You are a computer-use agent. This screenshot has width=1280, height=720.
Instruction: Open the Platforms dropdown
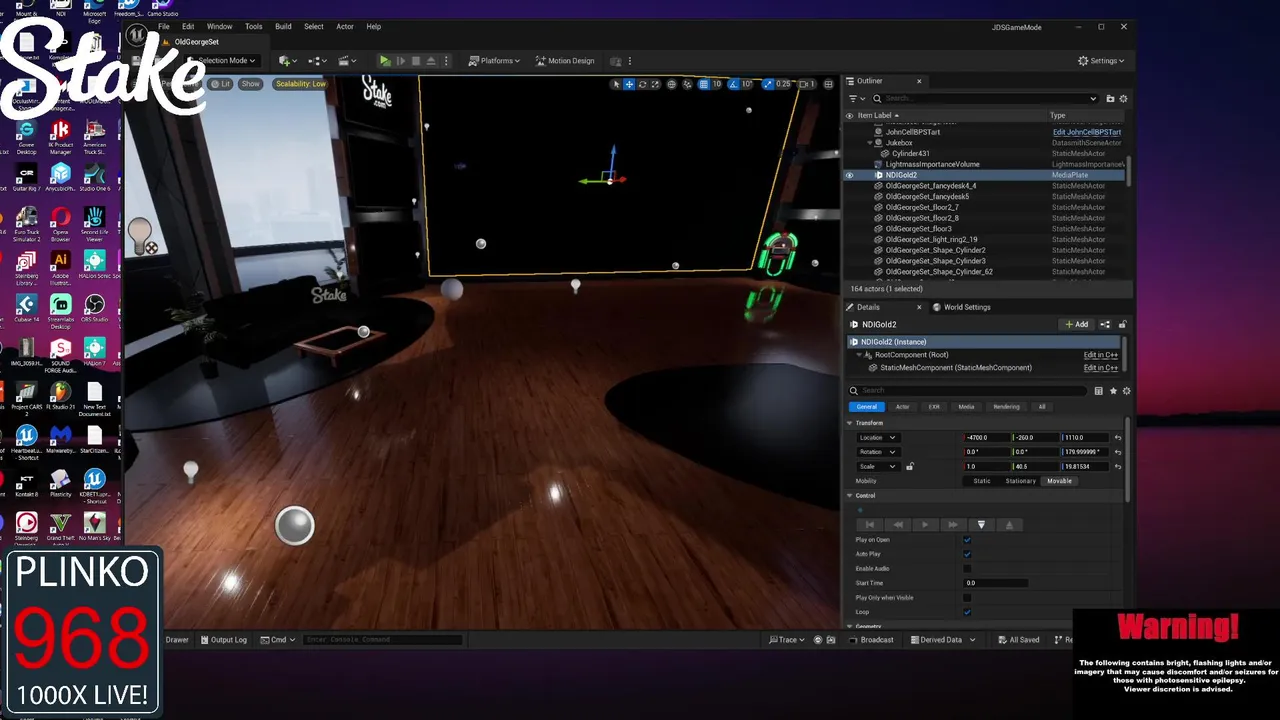[x=495, y=61]
